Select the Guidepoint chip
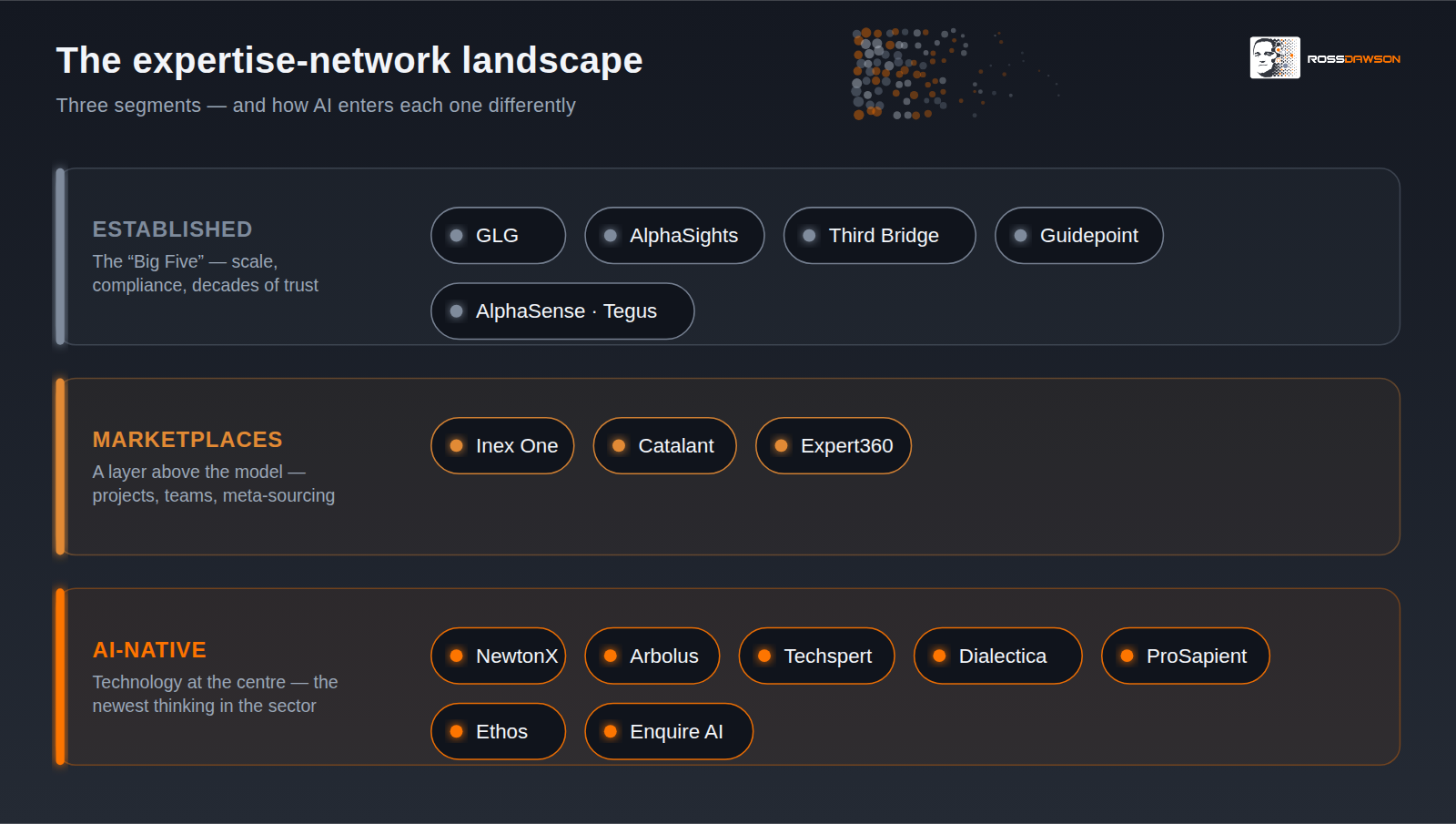1456x824 pixels. (x=1078, y=236)
